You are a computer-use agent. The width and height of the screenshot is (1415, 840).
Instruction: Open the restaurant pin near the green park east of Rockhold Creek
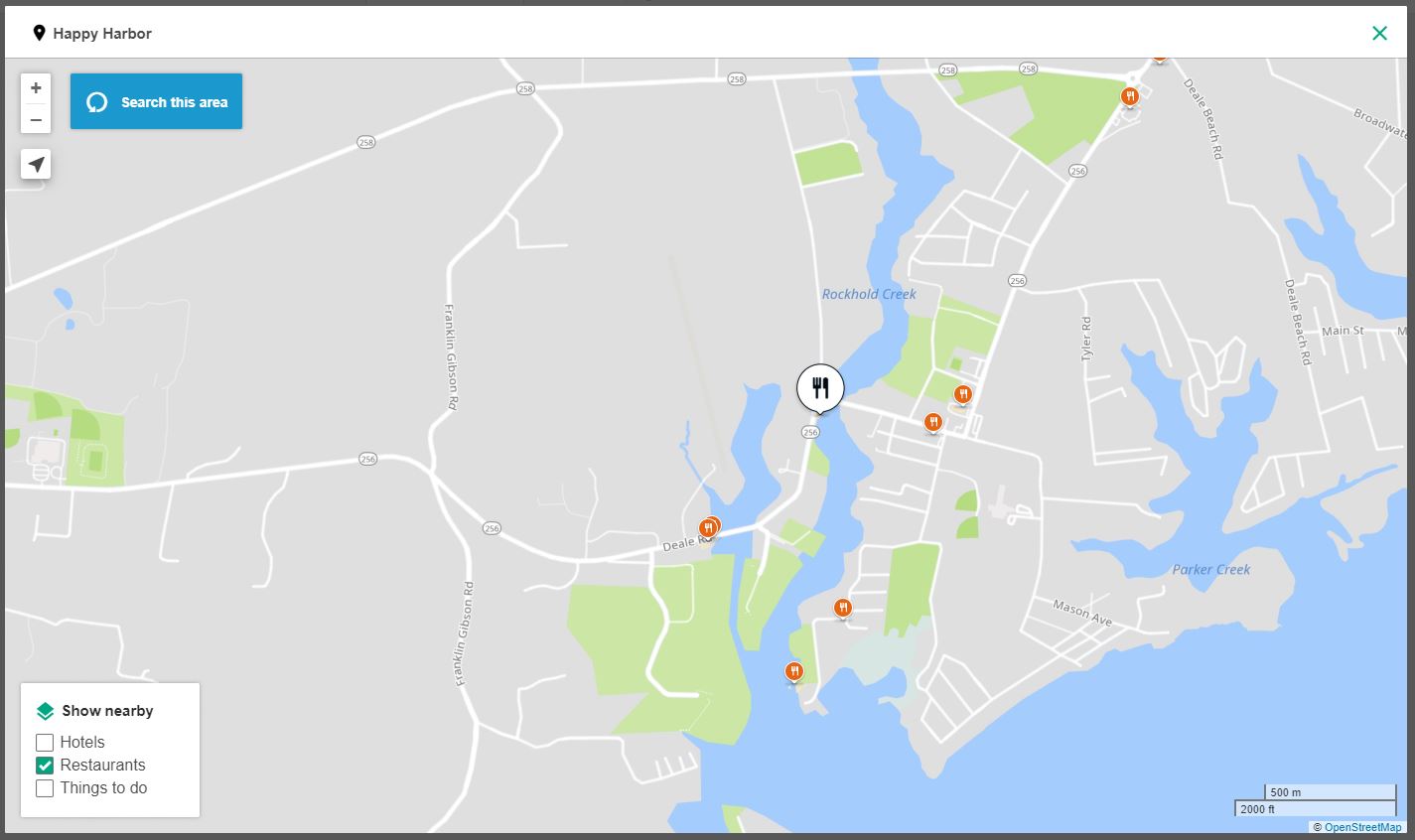tap(962, 395)
